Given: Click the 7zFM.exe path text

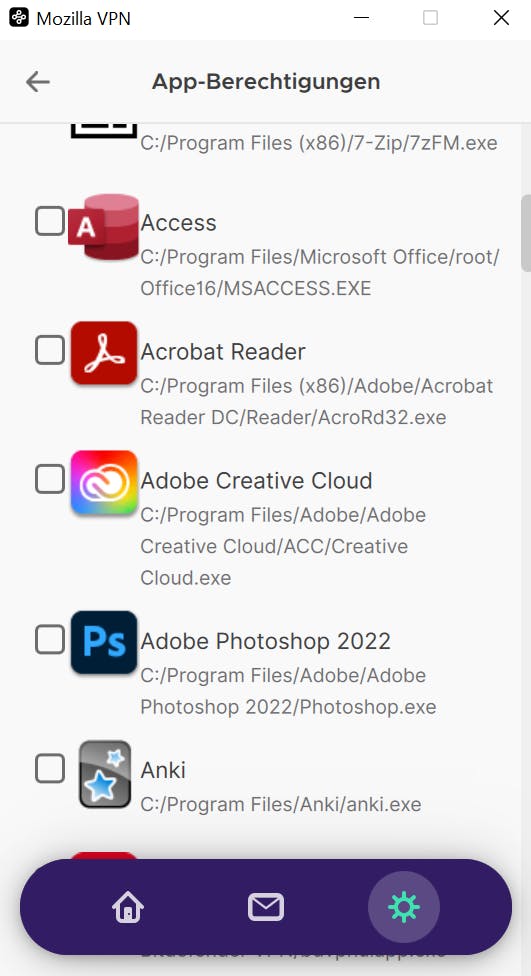Looking at the screenshot, I should click(319, 143).
